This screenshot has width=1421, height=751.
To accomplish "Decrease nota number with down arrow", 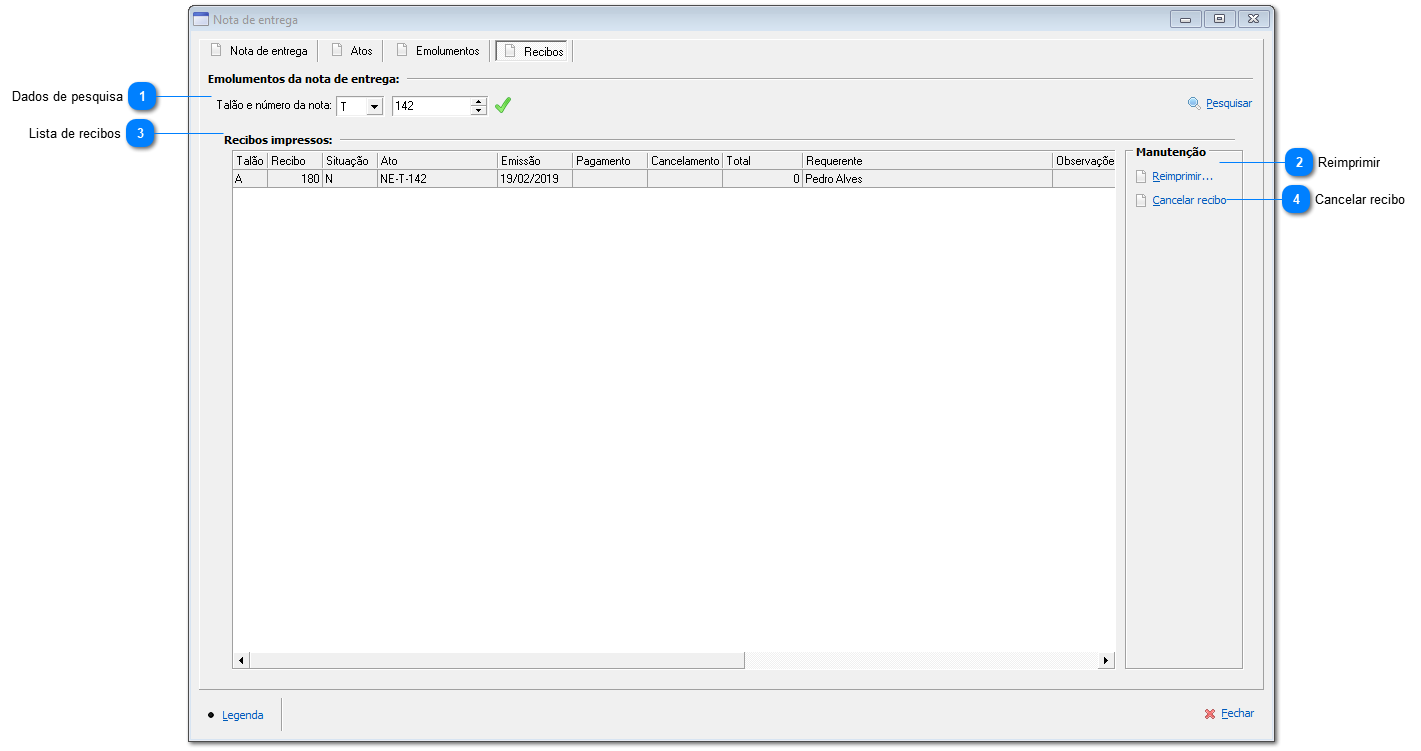I will click(479, 111).
